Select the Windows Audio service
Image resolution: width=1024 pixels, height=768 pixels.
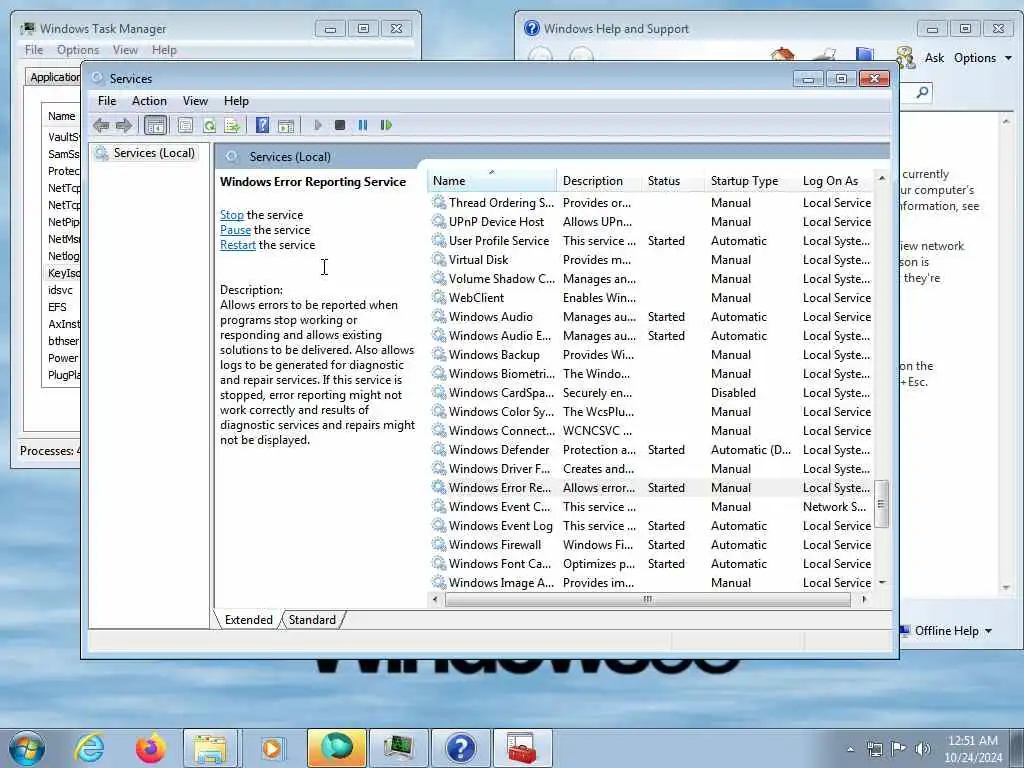(x=651, y=317)
